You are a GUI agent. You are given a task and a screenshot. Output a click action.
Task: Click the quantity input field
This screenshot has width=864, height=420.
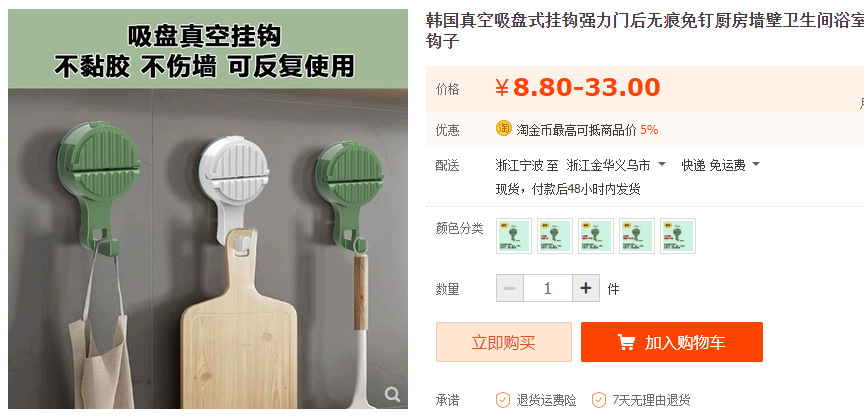(548, 288)
